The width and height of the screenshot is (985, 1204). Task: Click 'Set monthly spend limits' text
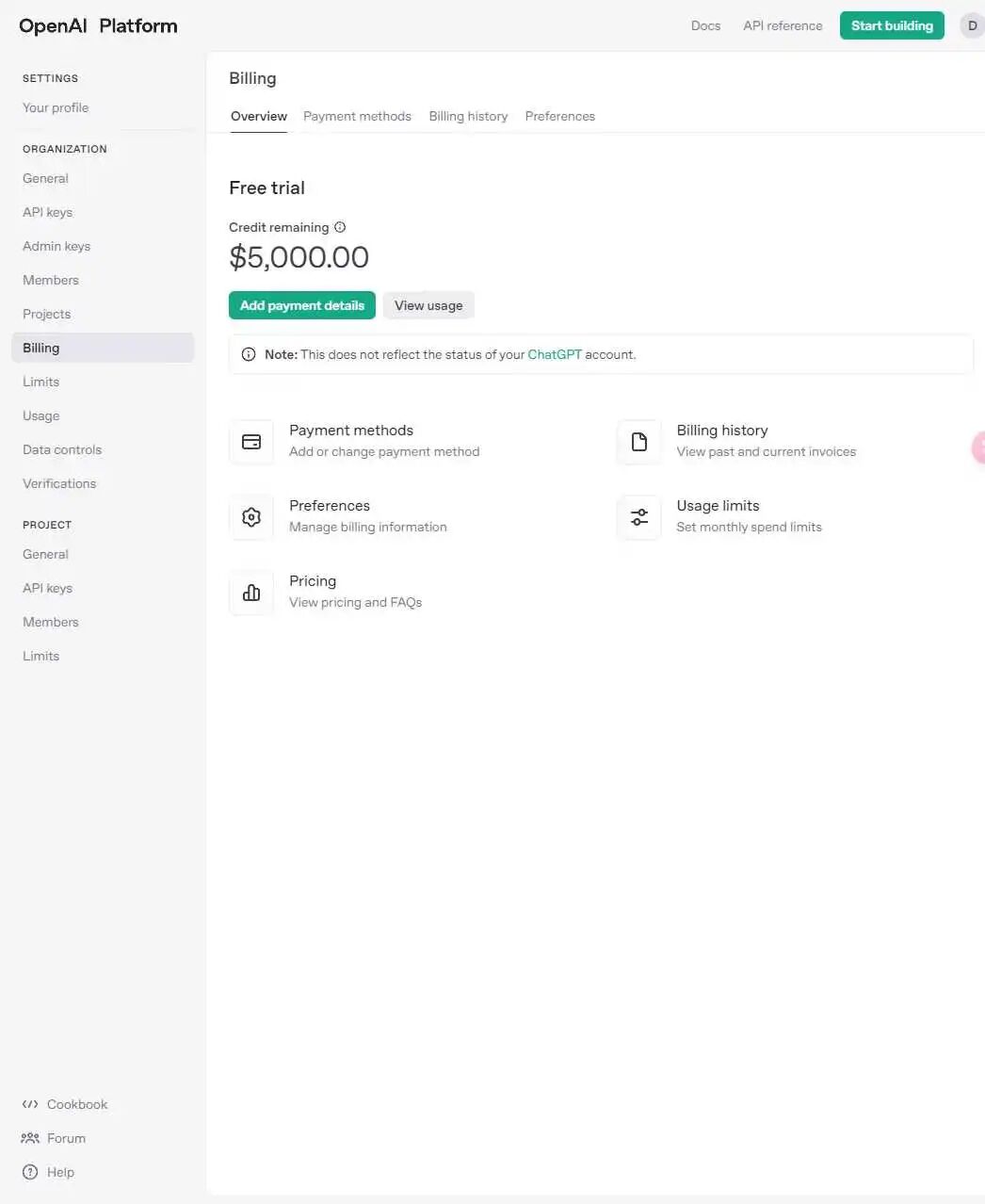click(x=749, y=528)
